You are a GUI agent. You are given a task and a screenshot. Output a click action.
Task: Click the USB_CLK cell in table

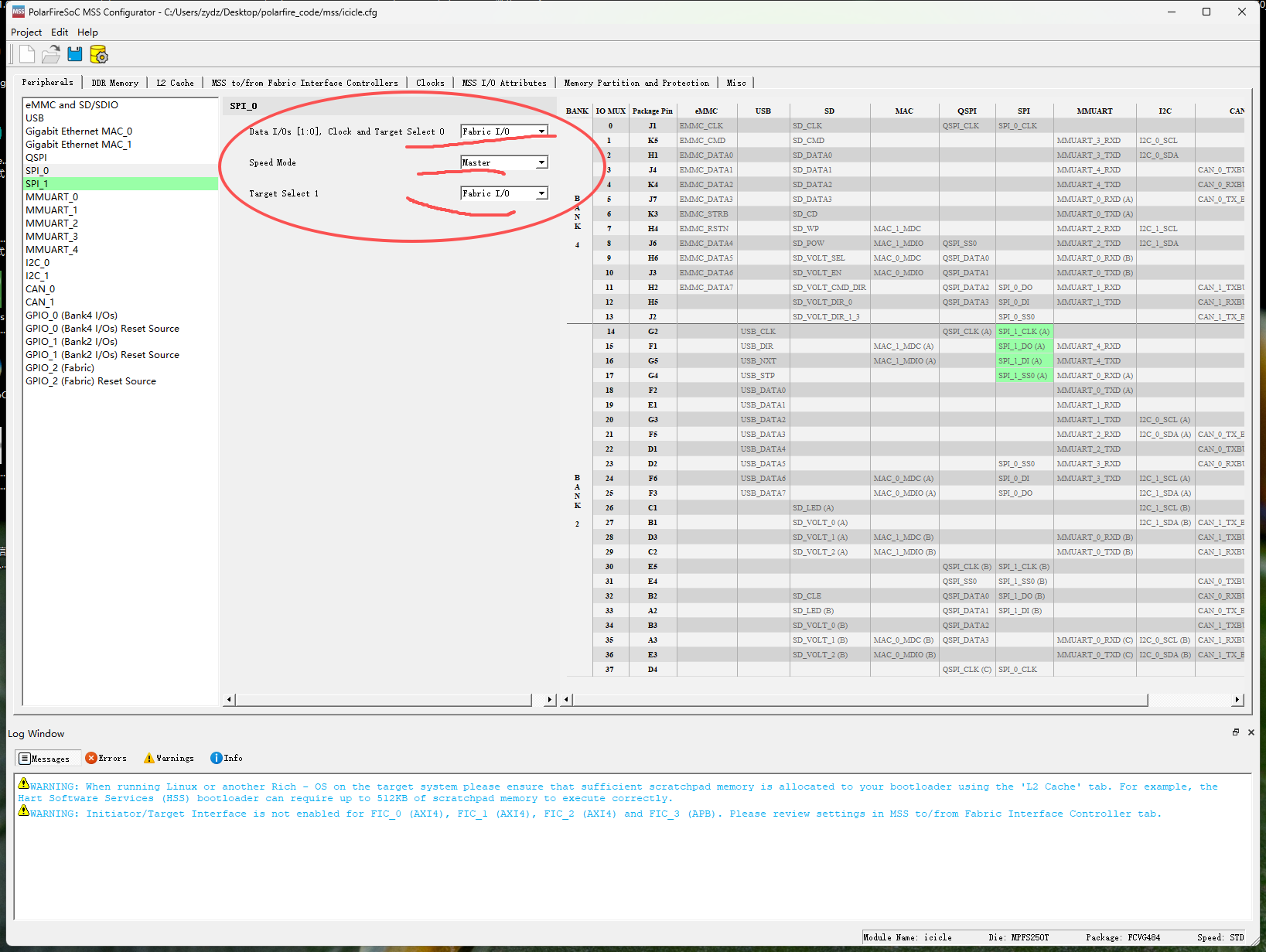[763, 332]
